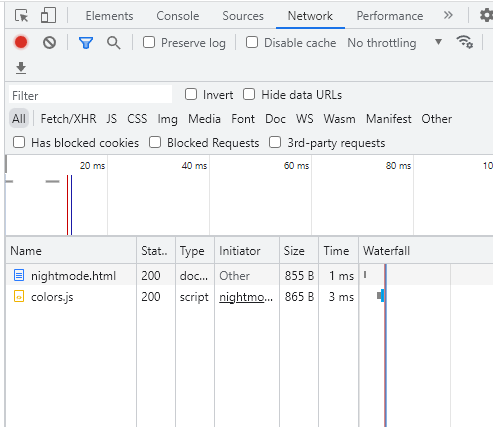Switch to the Console tab
493x427 pixels.
(x=178, y=16)
